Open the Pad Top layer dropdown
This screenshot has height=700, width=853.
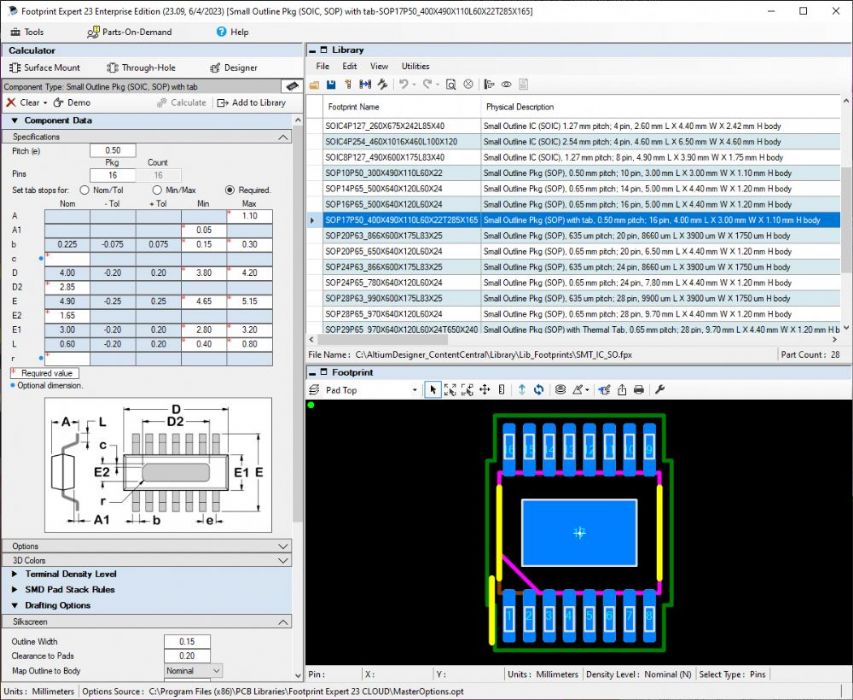[415, 389]
